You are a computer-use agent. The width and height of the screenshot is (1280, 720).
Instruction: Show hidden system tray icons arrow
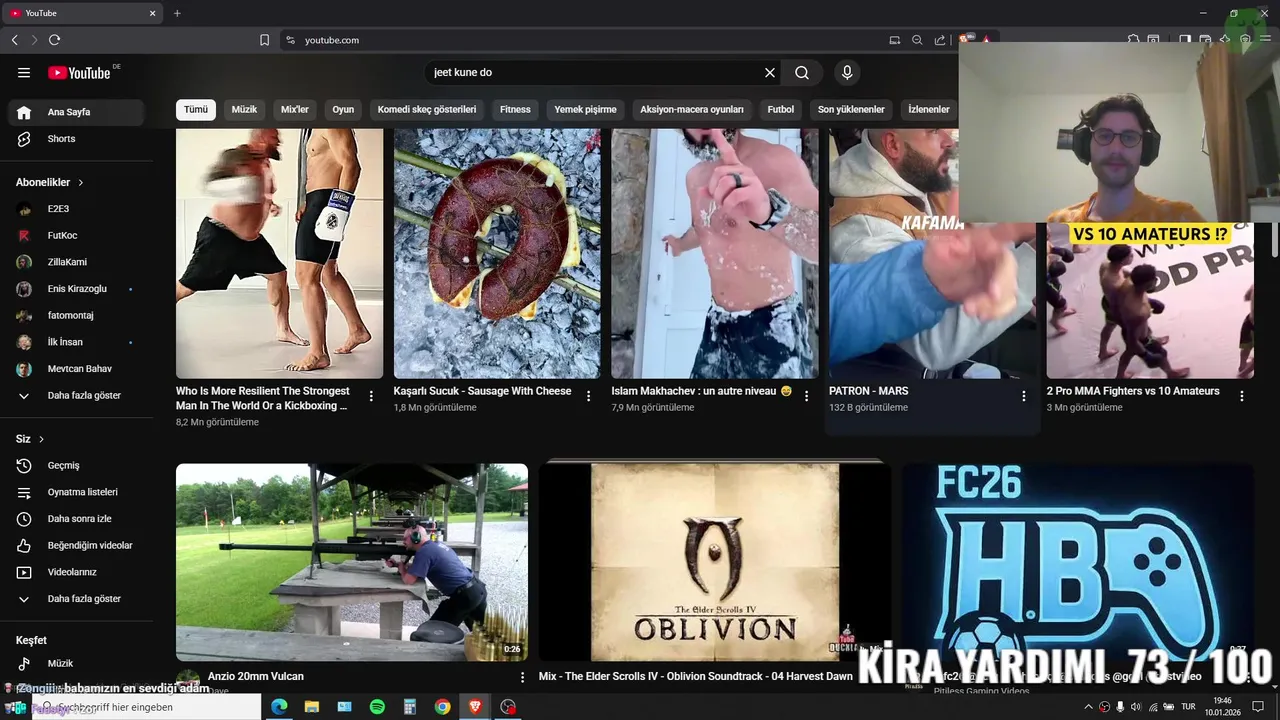[x=1088, y=707]
